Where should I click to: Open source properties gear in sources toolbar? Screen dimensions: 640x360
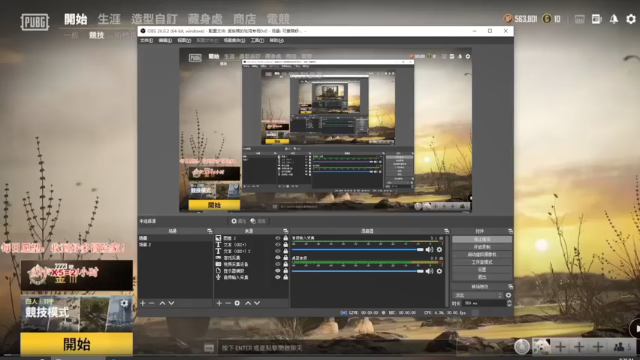[x=237, y=303]
